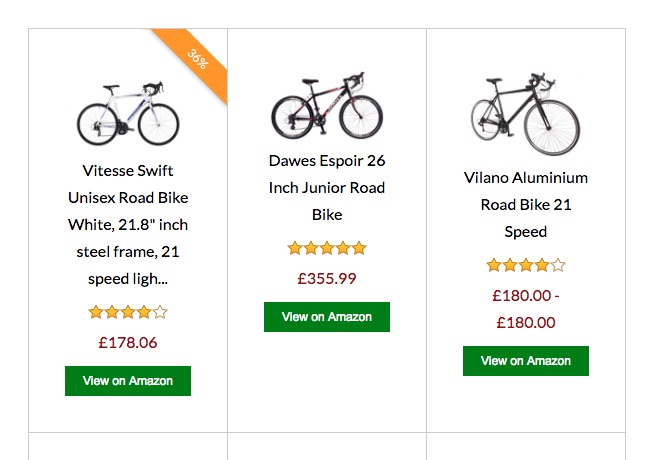The image size is (657, 460).
Task: Open the Dawes Espoir 26 Inch Junior title
Action: click(327, 187)
